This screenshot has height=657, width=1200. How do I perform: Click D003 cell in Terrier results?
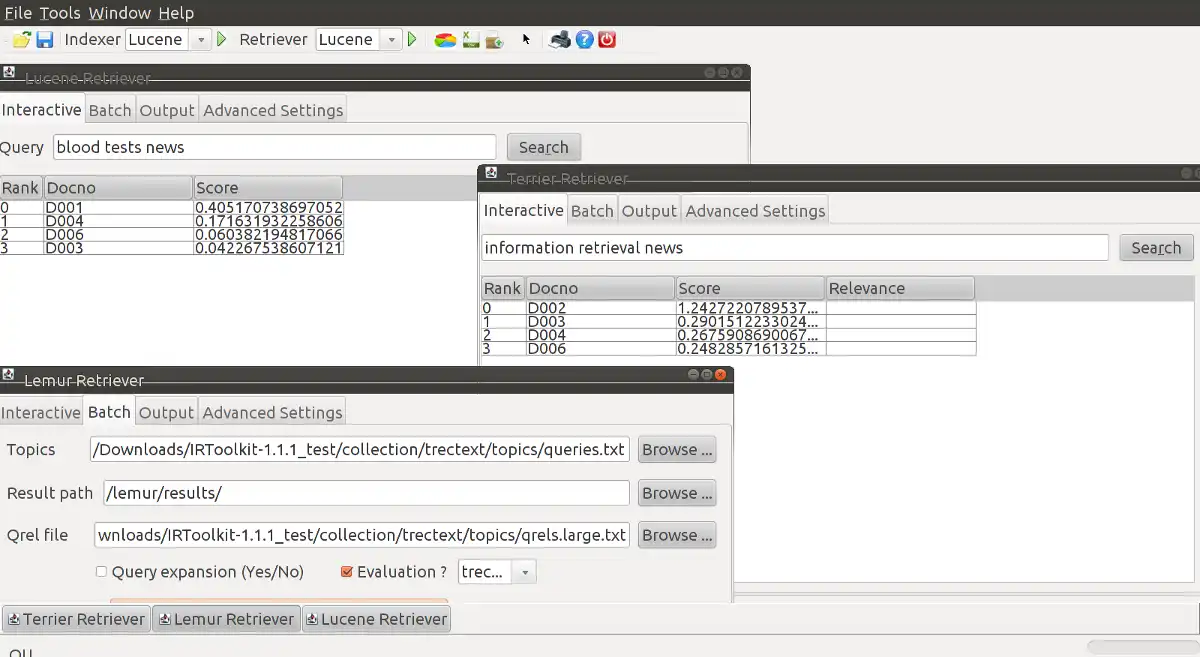(x=601, y=322)
